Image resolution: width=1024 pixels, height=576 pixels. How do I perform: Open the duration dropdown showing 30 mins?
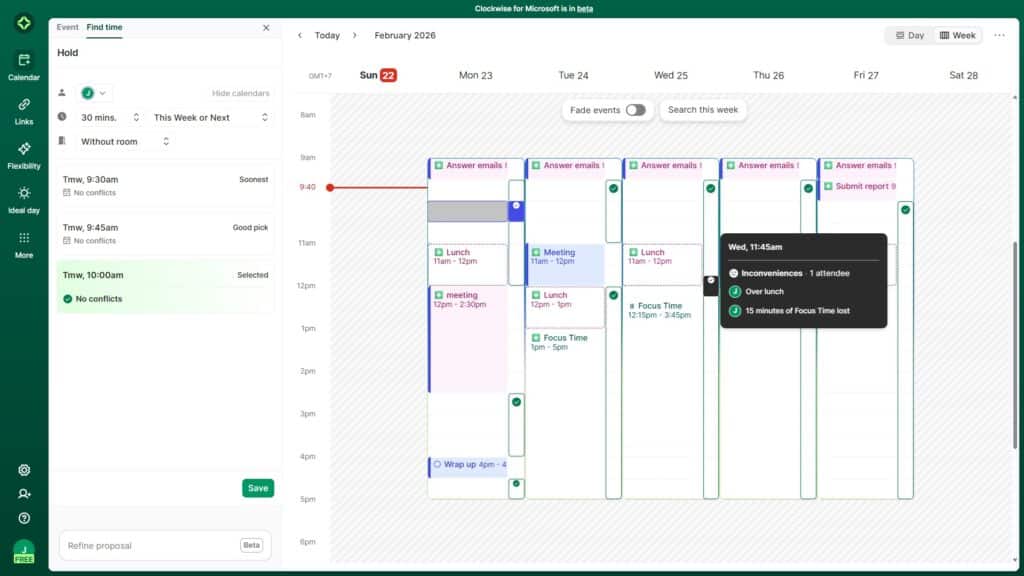pyautogui.click(x=107, y=116)
